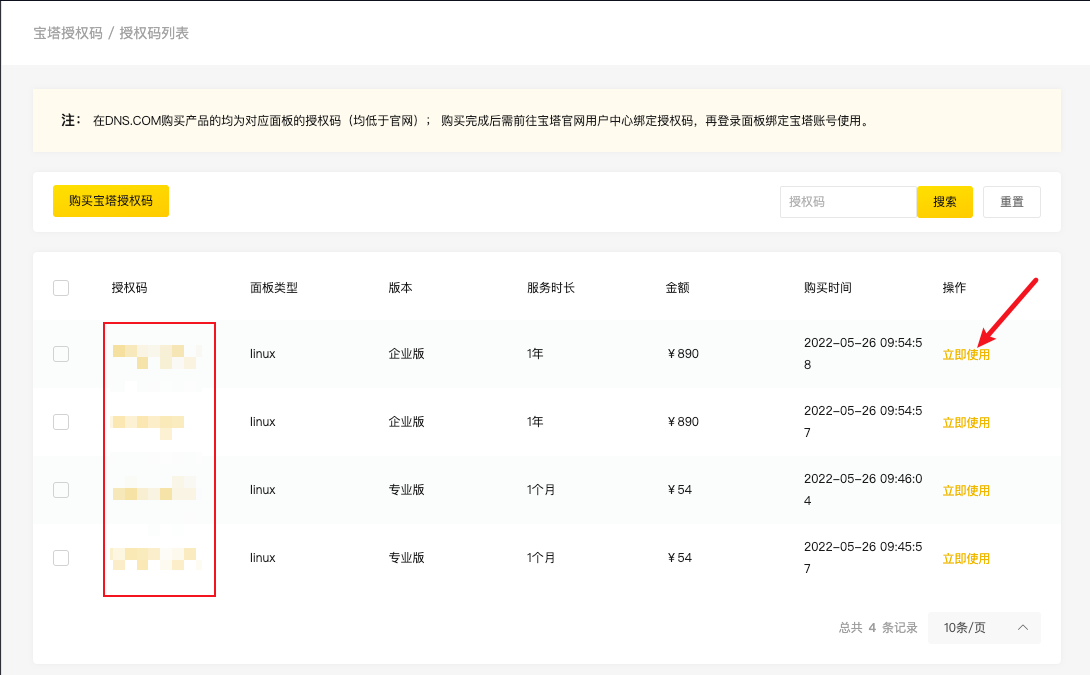This screenshot has height=675, width=1090.
Task: Click the 金额 column header
Action: click(677, 288)
